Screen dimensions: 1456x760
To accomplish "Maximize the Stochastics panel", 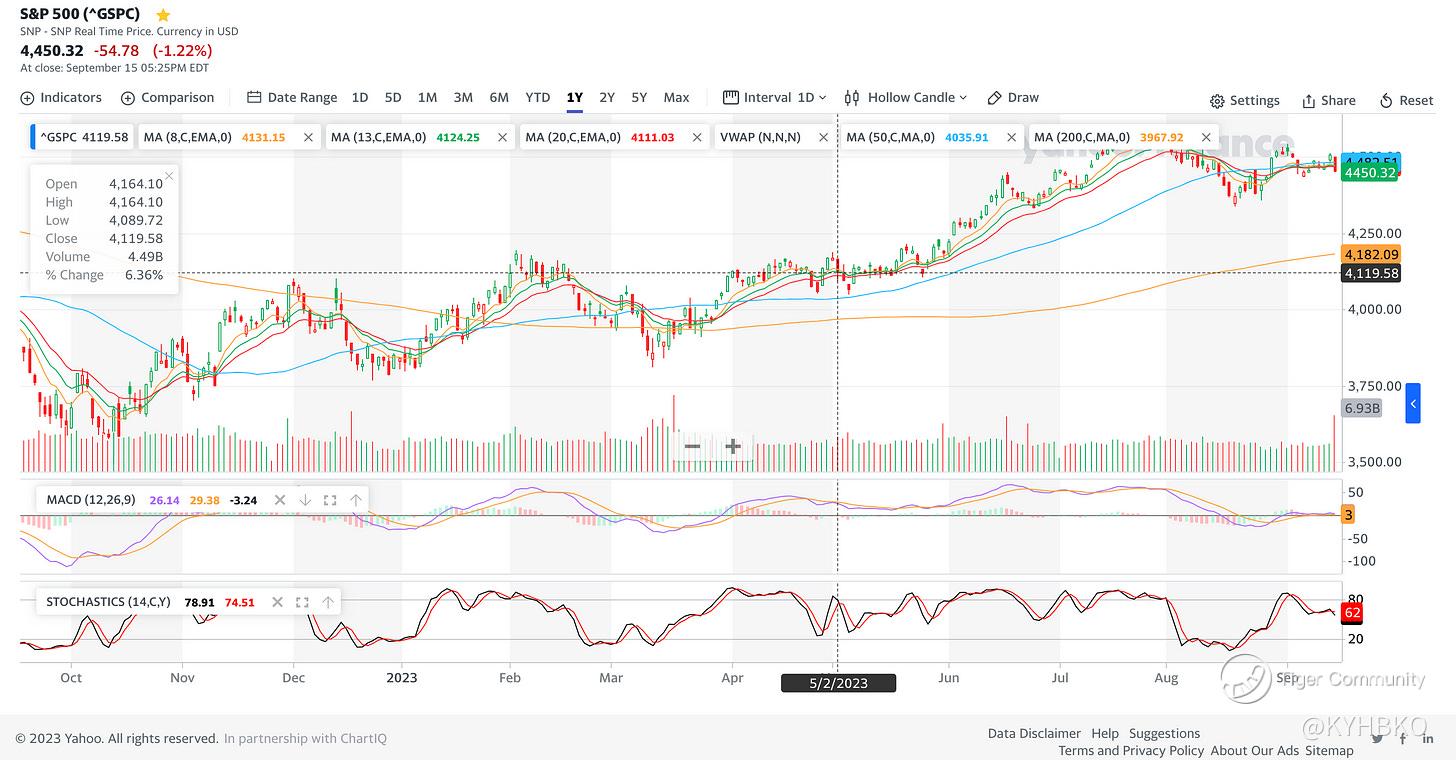I will (x=302, y=603).
